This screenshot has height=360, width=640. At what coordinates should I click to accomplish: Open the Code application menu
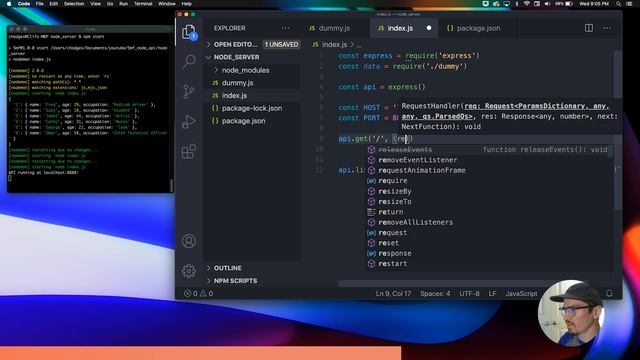[x=24, y=4]
